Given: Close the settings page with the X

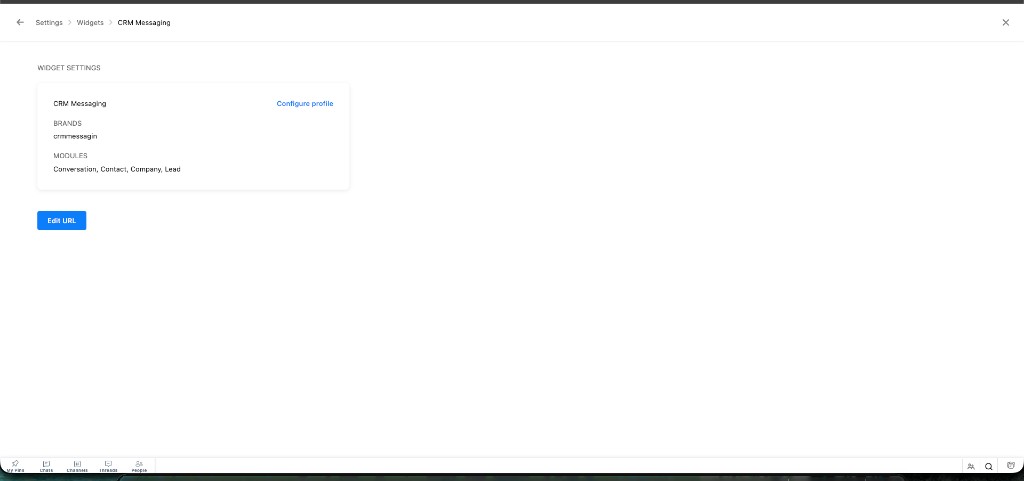Looking at the screenshot, I should pos(1006,22).
